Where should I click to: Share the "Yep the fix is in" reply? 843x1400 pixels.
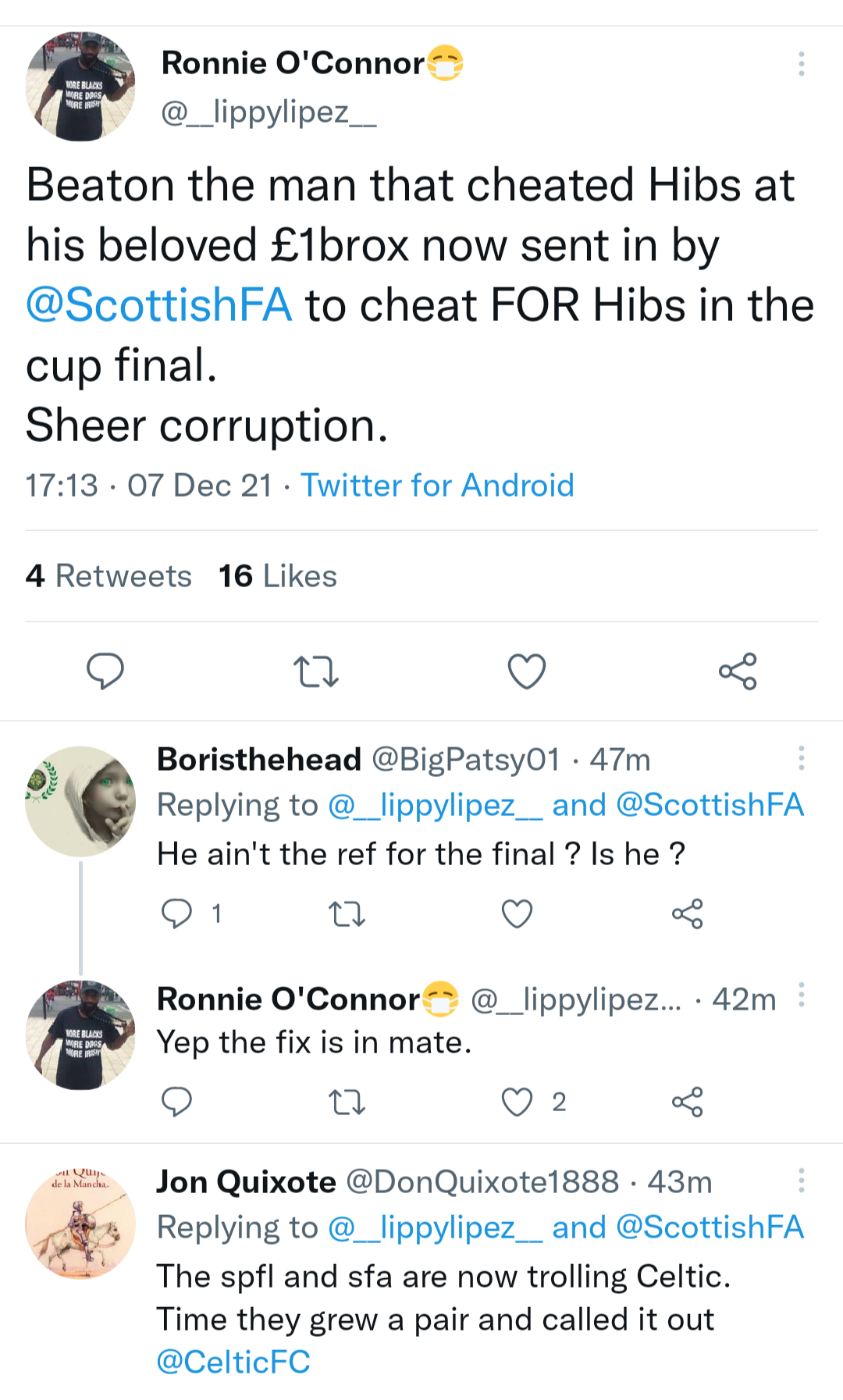(687, 1102)
